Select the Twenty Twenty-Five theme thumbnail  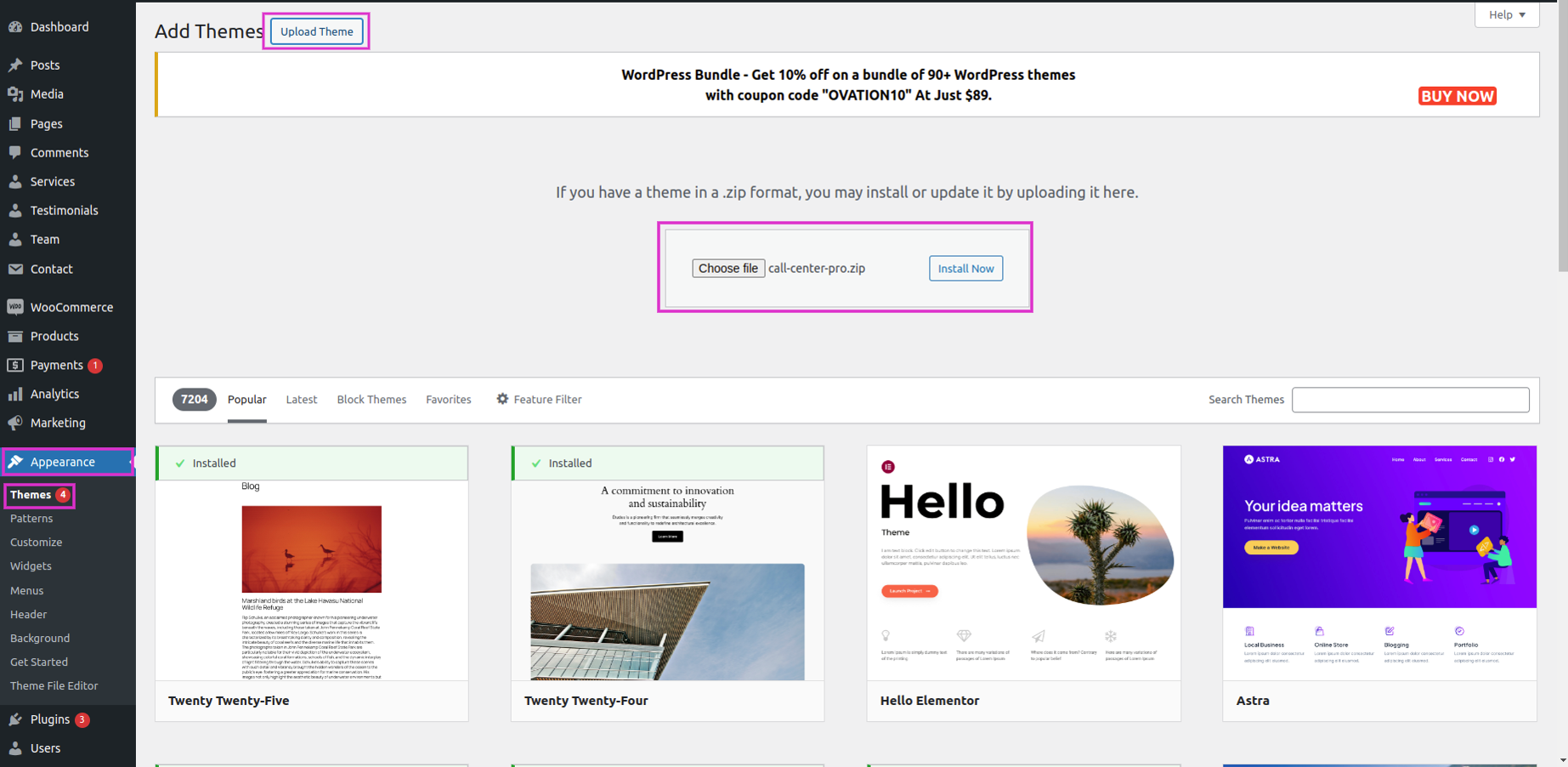[312, 580]
